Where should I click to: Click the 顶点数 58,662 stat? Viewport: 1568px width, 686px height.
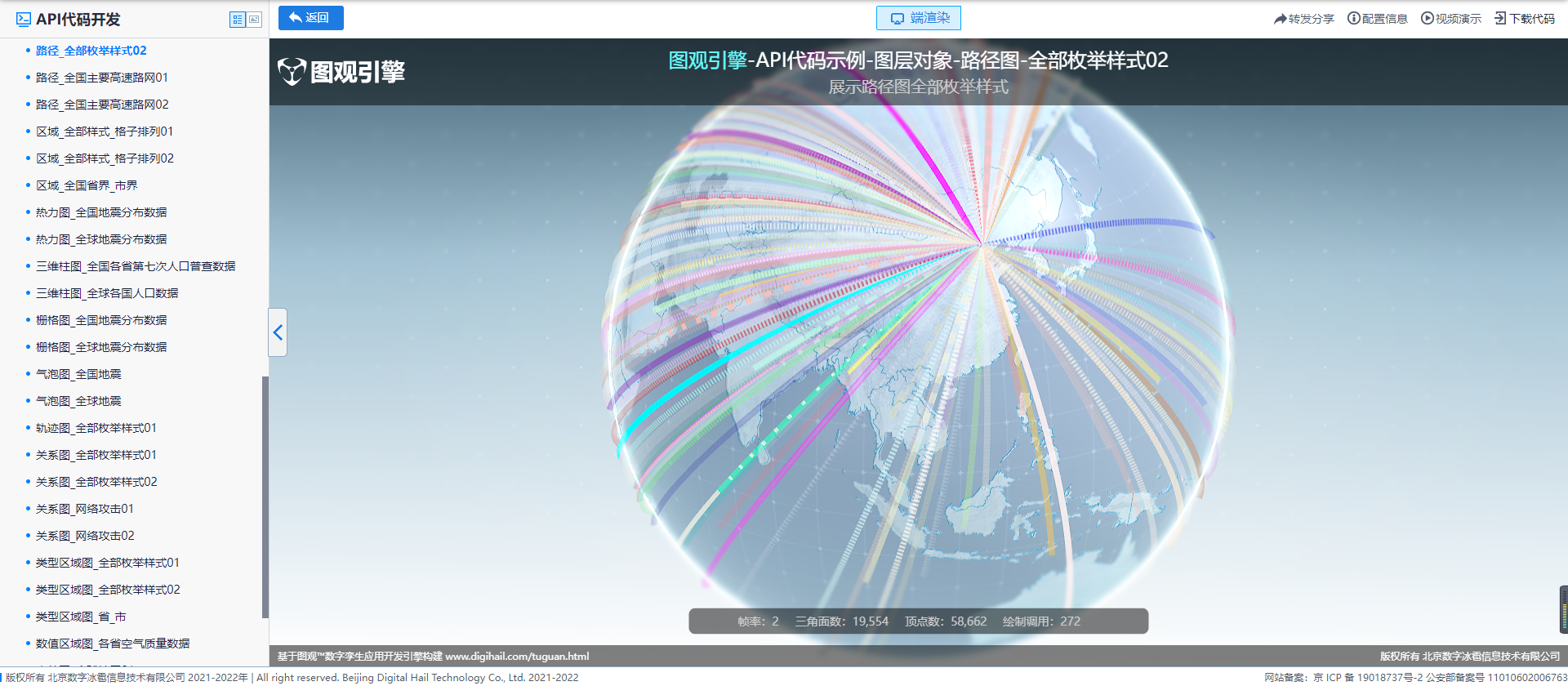pyautogui.click(x=946, y=621)
